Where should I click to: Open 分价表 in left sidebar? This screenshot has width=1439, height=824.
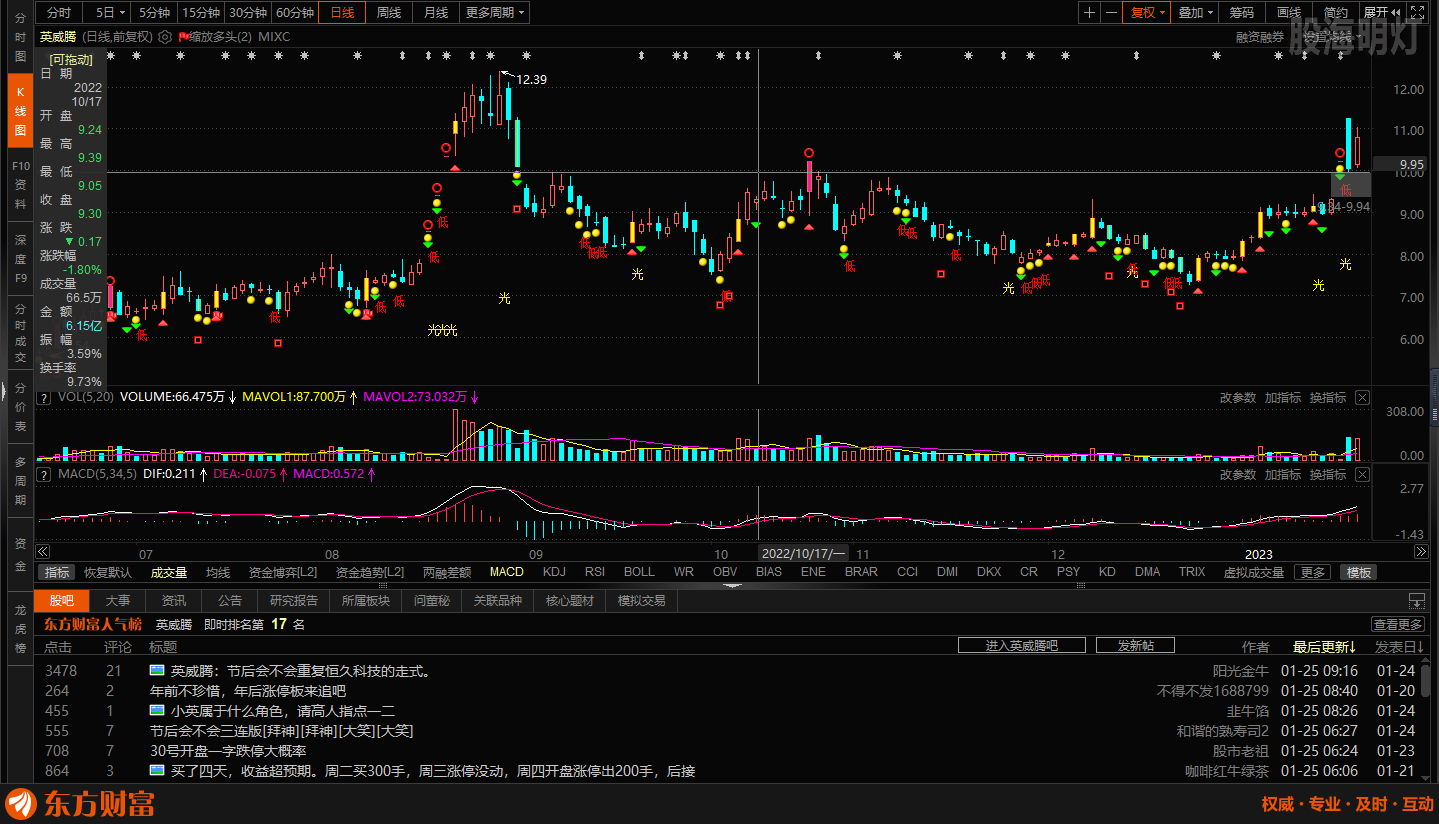pos(20,407)
